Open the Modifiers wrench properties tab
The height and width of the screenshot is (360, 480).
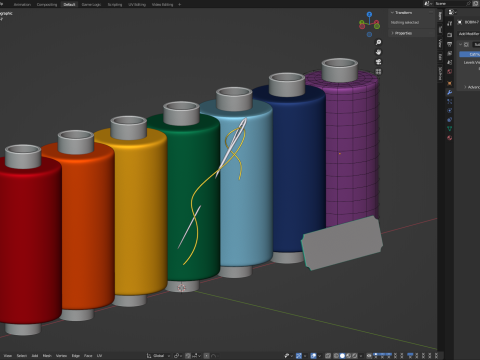449,92
